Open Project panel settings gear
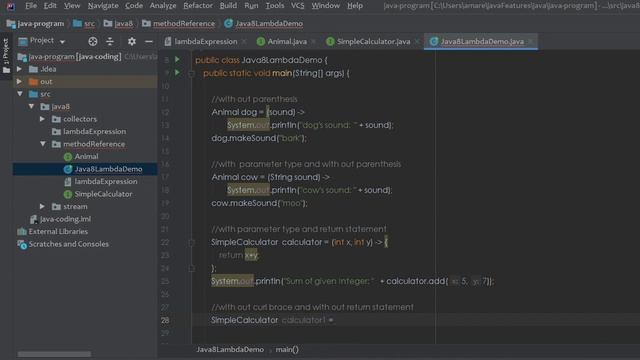 point(131,41)
